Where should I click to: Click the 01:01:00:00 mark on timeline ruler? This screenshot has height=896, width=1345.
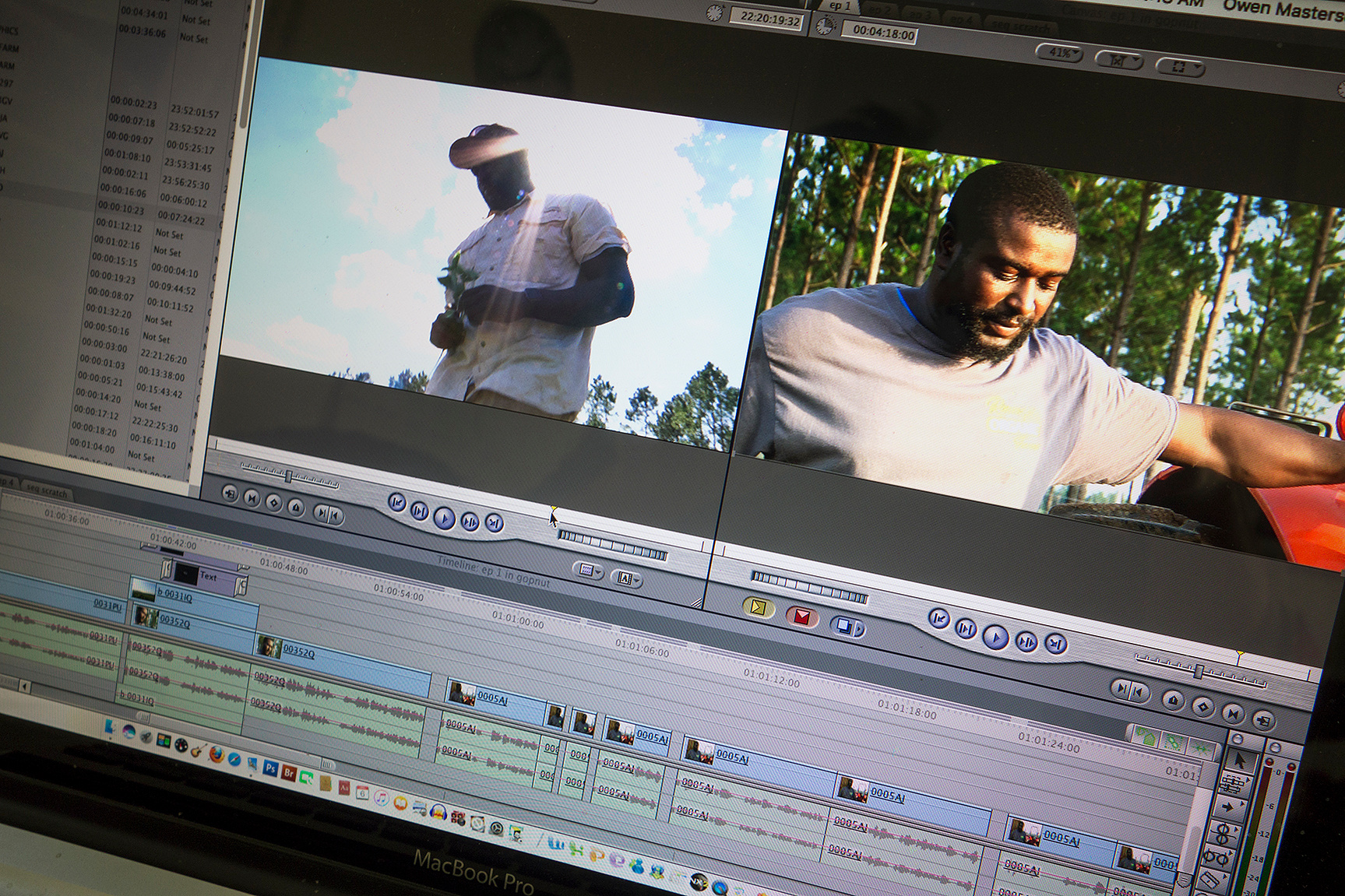[x=517, y=620]
